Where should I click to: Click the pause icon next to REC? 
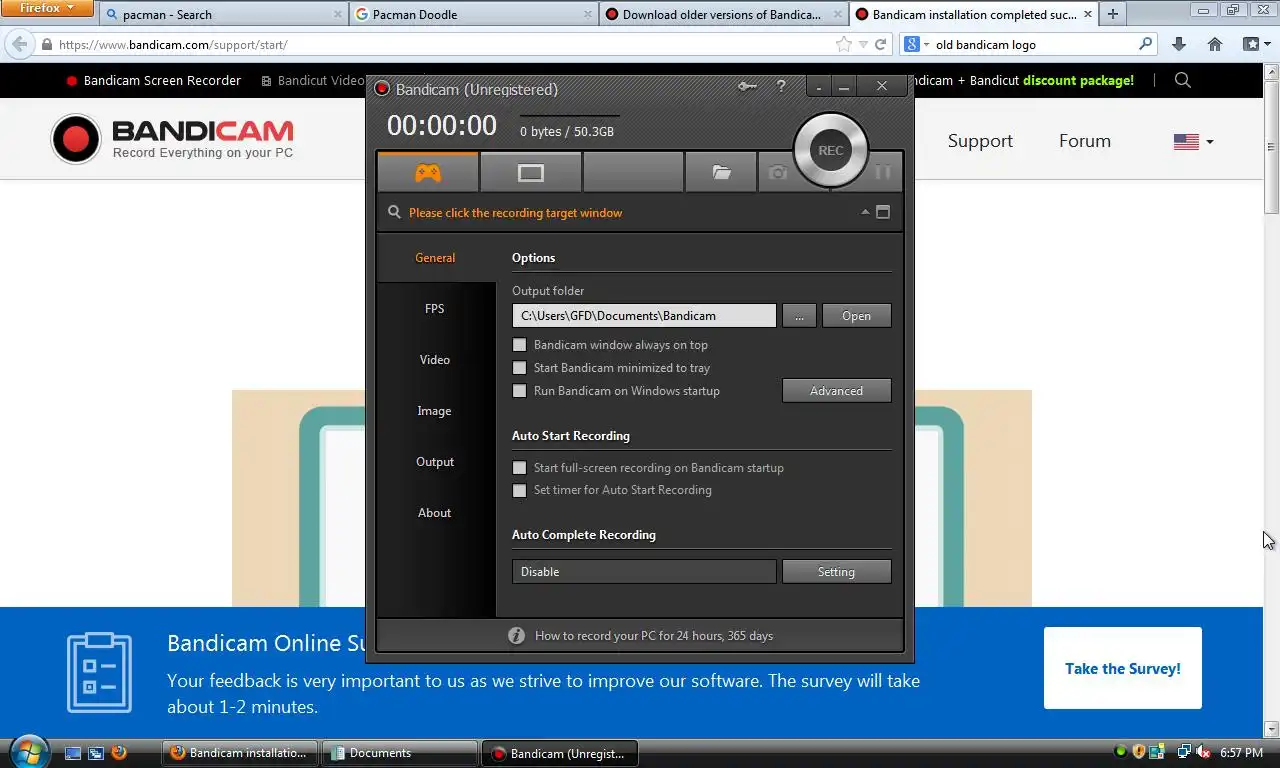(882, 172)
